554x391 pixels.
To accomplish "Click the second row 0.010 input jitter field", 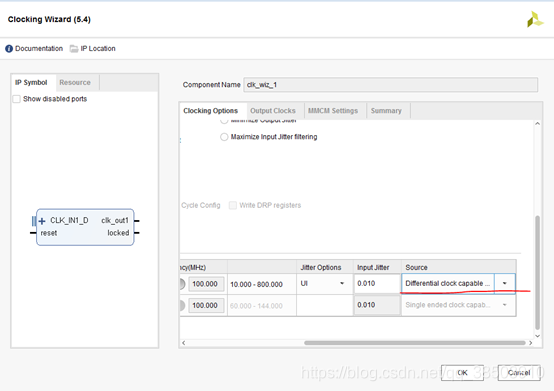I will click(x=377, y=305).
